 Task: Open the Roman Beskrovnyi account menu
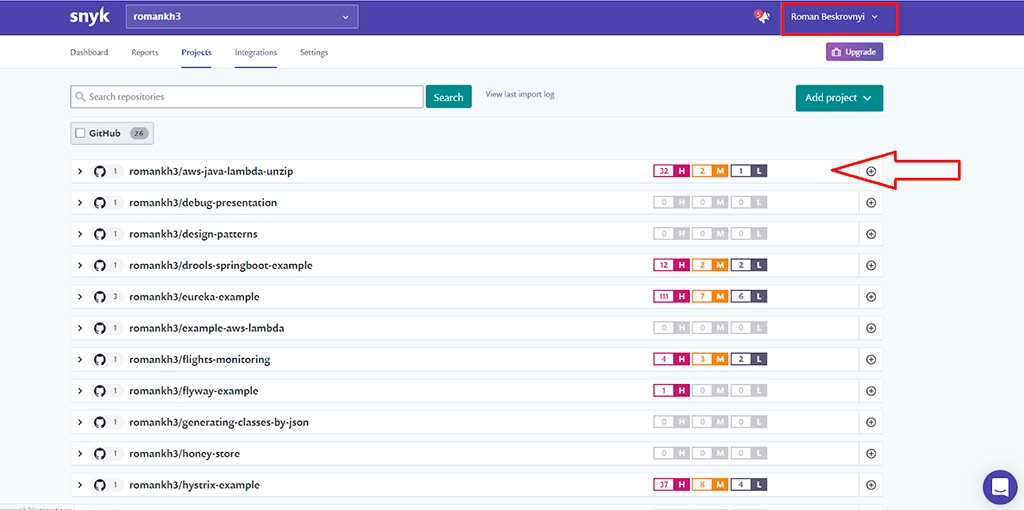835,17
